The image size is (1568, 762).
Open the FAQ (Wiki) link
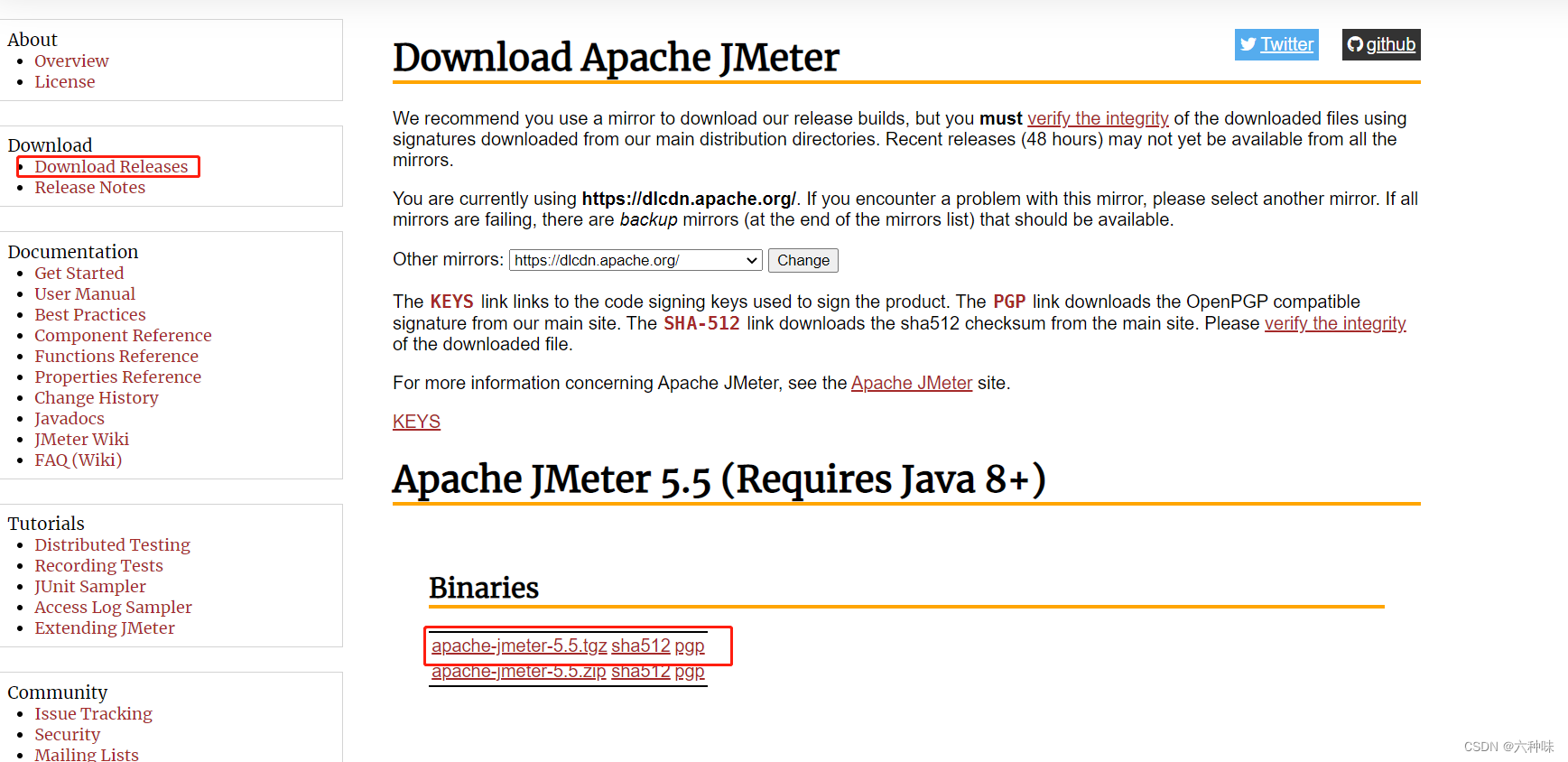[x=78, y=460]
